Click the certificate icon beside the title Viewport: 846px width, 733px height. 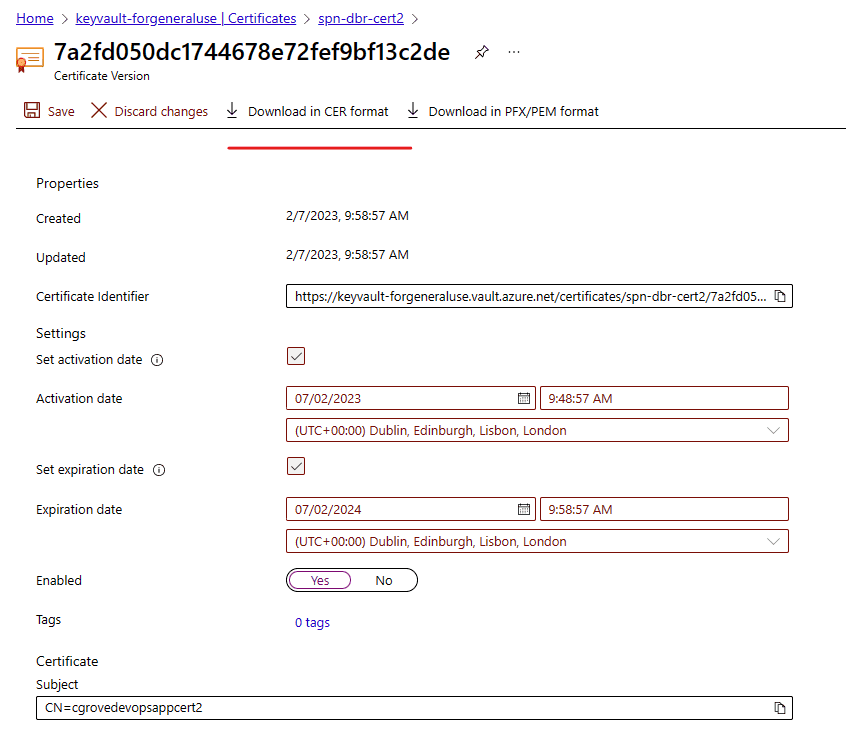(x=30, y=59)
